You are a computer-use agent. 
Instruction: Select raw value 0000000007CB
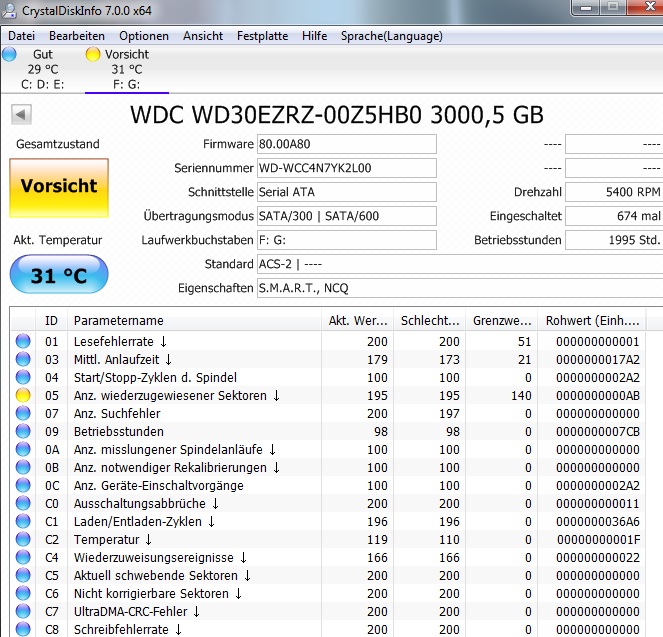597,432
